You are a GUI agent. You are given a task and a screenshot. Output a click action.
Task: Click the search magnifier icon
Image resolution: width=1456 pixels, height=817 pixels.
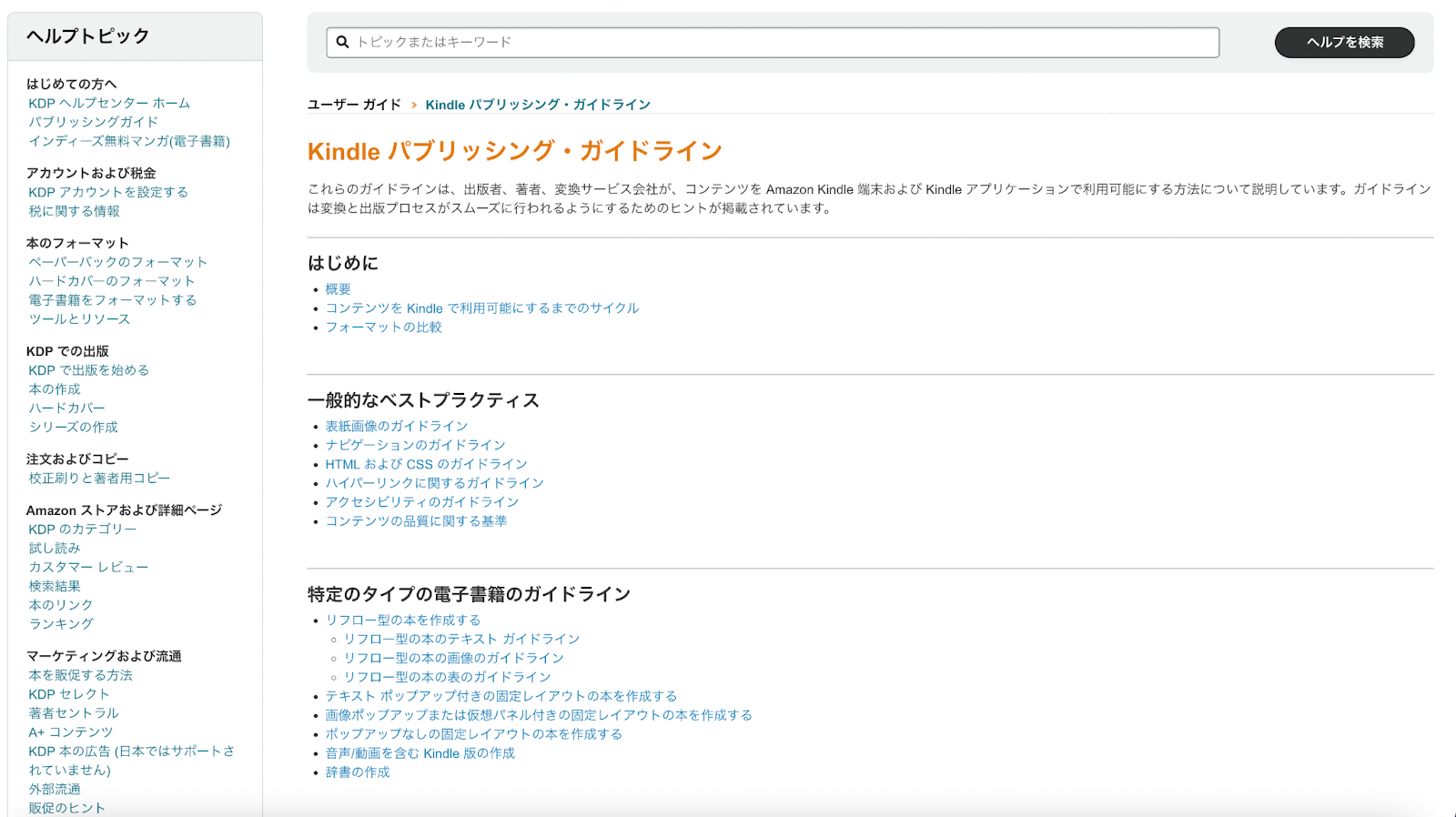point(342,42)
